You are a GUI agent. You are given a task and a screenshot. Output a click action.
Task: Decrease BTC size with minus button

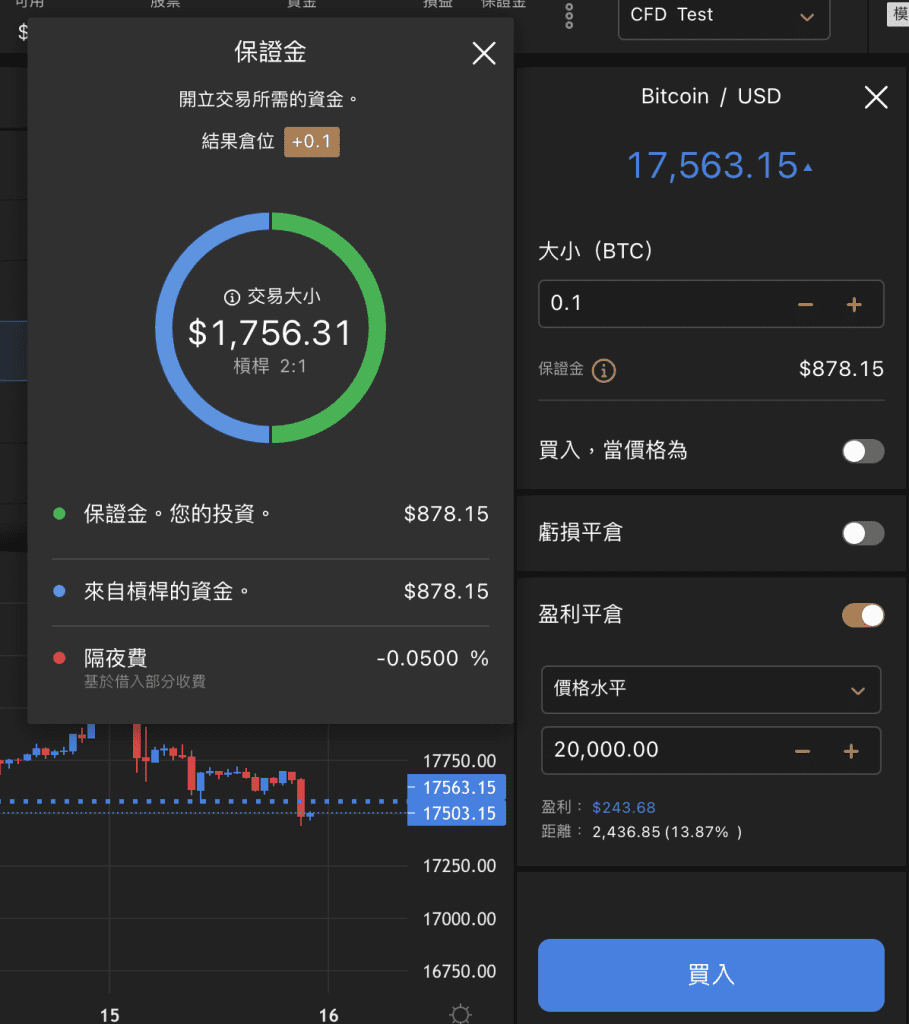click(x=805, y=305)
